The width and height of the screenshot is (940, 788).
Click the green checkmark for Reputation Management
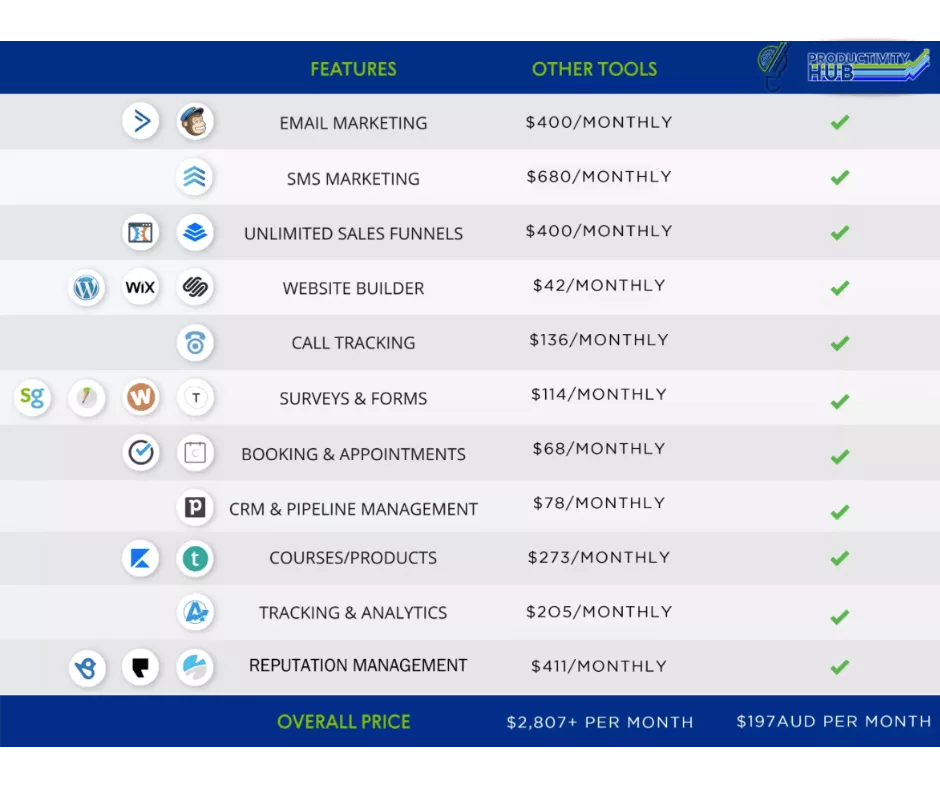click(x=840, y=666)
